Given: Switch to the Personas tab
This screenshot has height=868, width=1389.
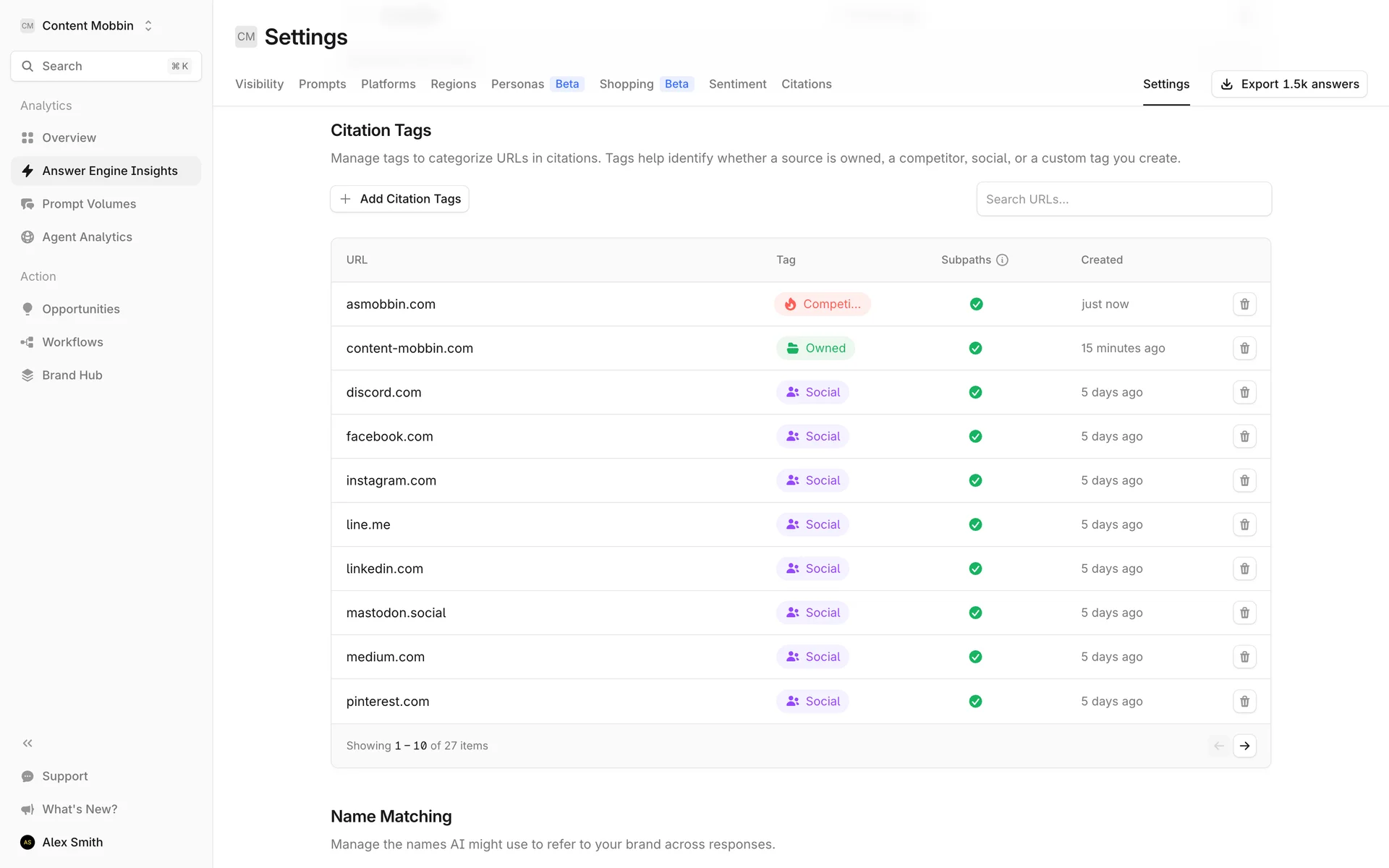Looking at the screenshot, I should click(517, 84).
